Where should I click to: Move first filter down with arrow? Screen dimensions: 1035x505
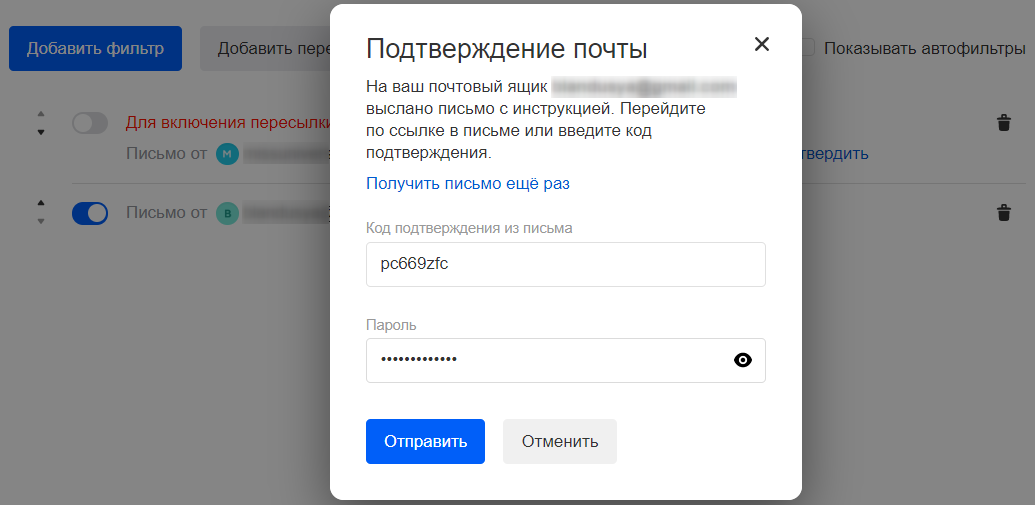pyautogui.click(x=40, y=132)
